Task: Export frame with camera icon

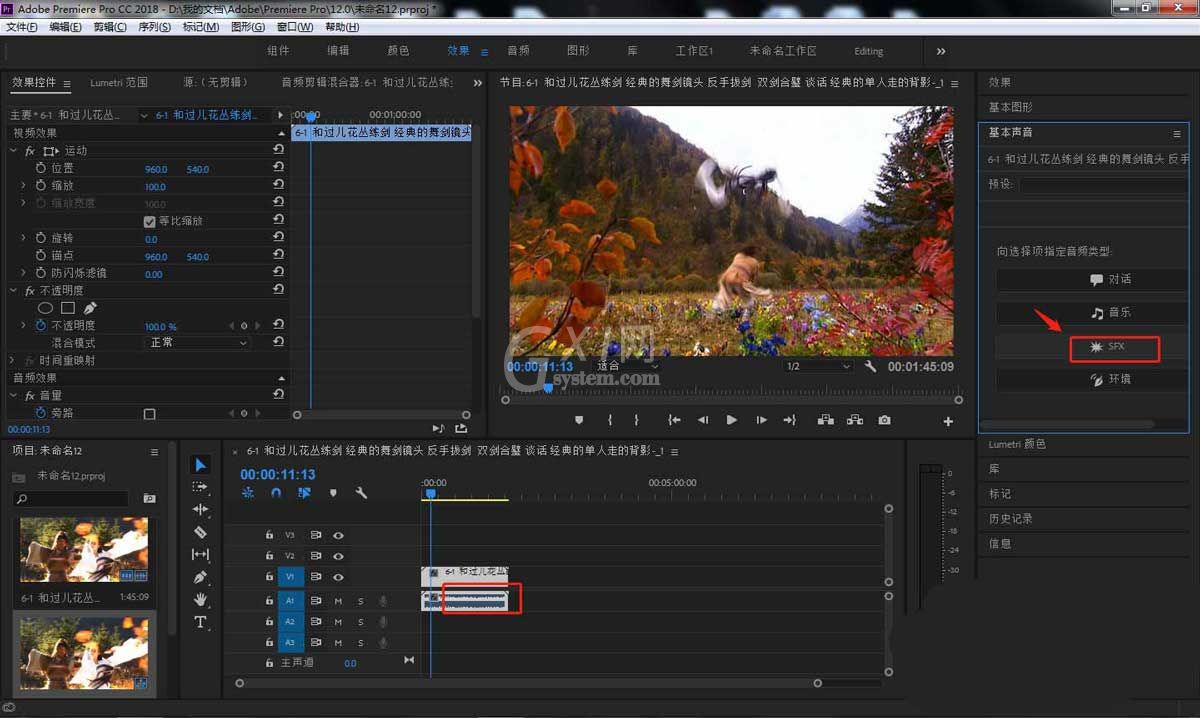Action: coord(884,421)
